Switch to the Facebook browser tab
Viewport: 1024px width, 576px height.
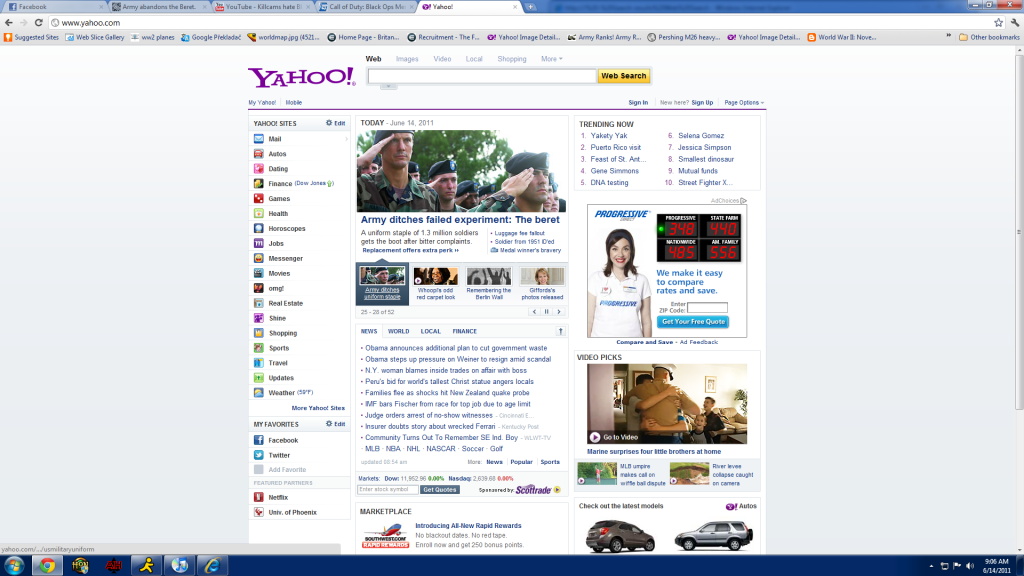point(54,7)
